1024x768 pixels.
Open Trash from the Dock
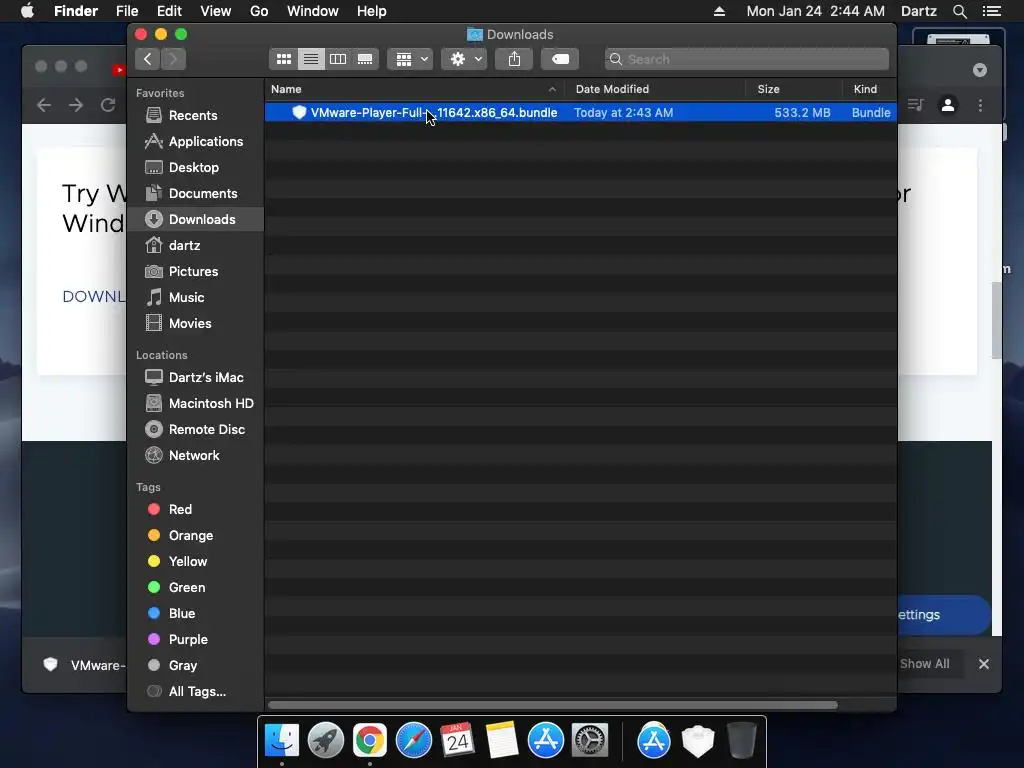point(742,741)
